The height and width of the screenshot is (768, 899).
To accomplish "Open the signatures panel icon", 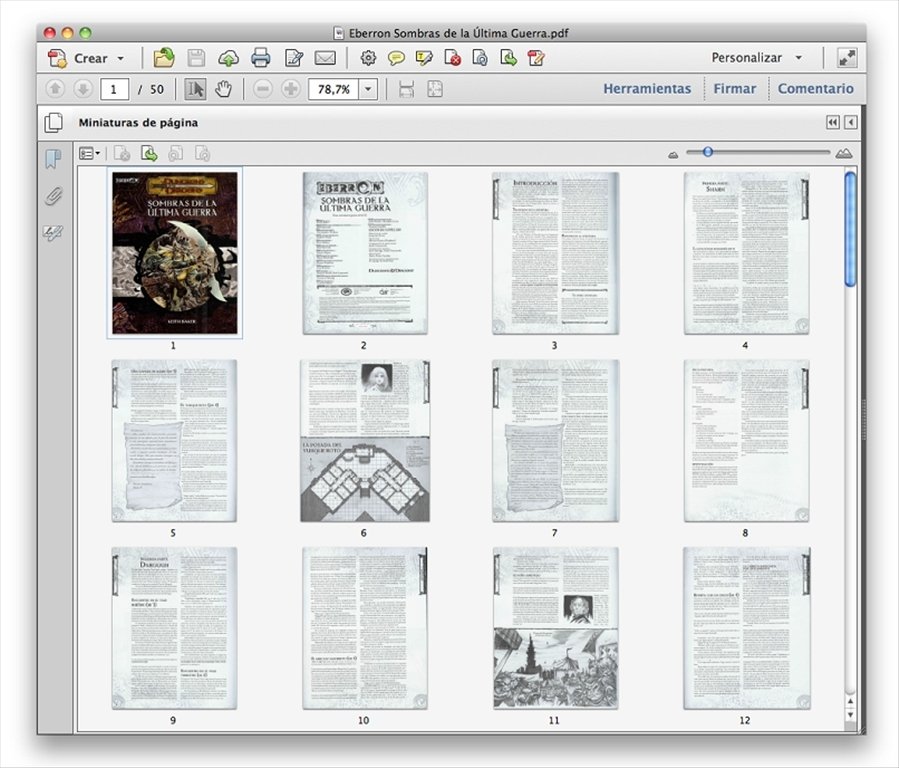I will [53, 232].
